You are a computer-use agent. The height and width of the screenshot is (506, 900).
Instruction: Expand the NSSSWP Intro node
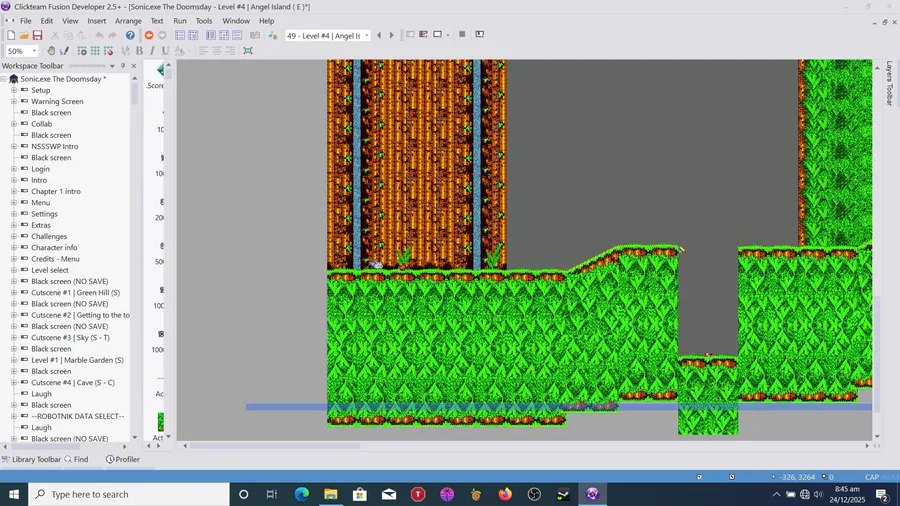(x=14, y=146)
